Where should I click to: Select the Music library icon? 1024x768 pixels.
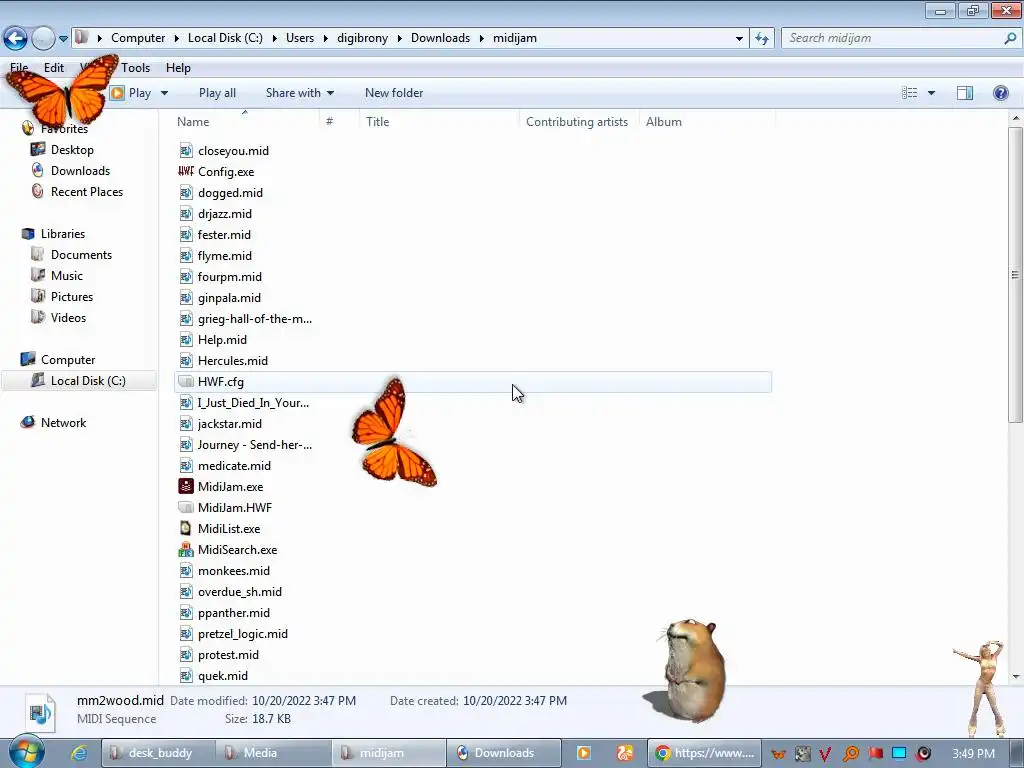[38, 275]
